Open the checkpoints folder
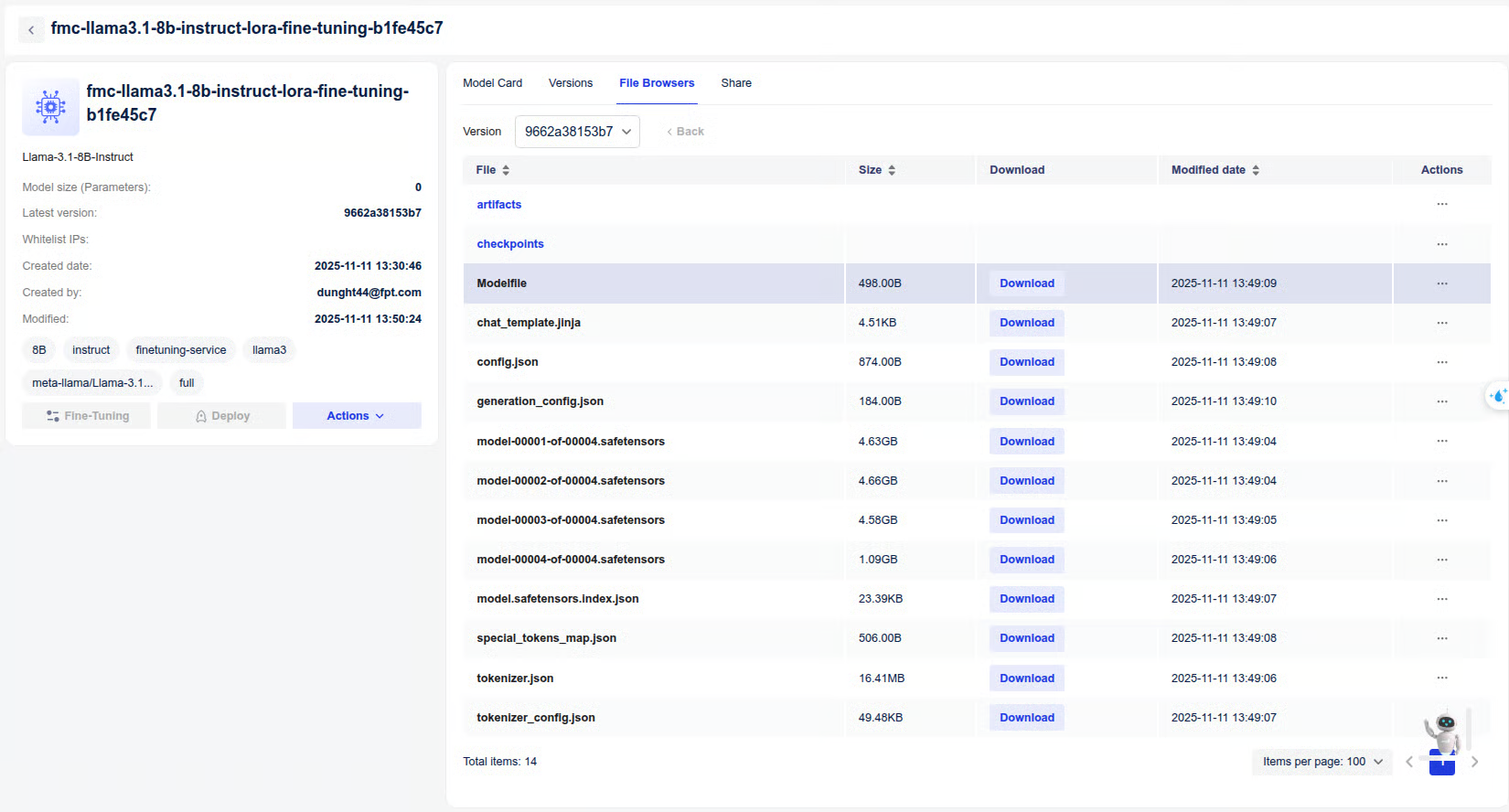 509,244
